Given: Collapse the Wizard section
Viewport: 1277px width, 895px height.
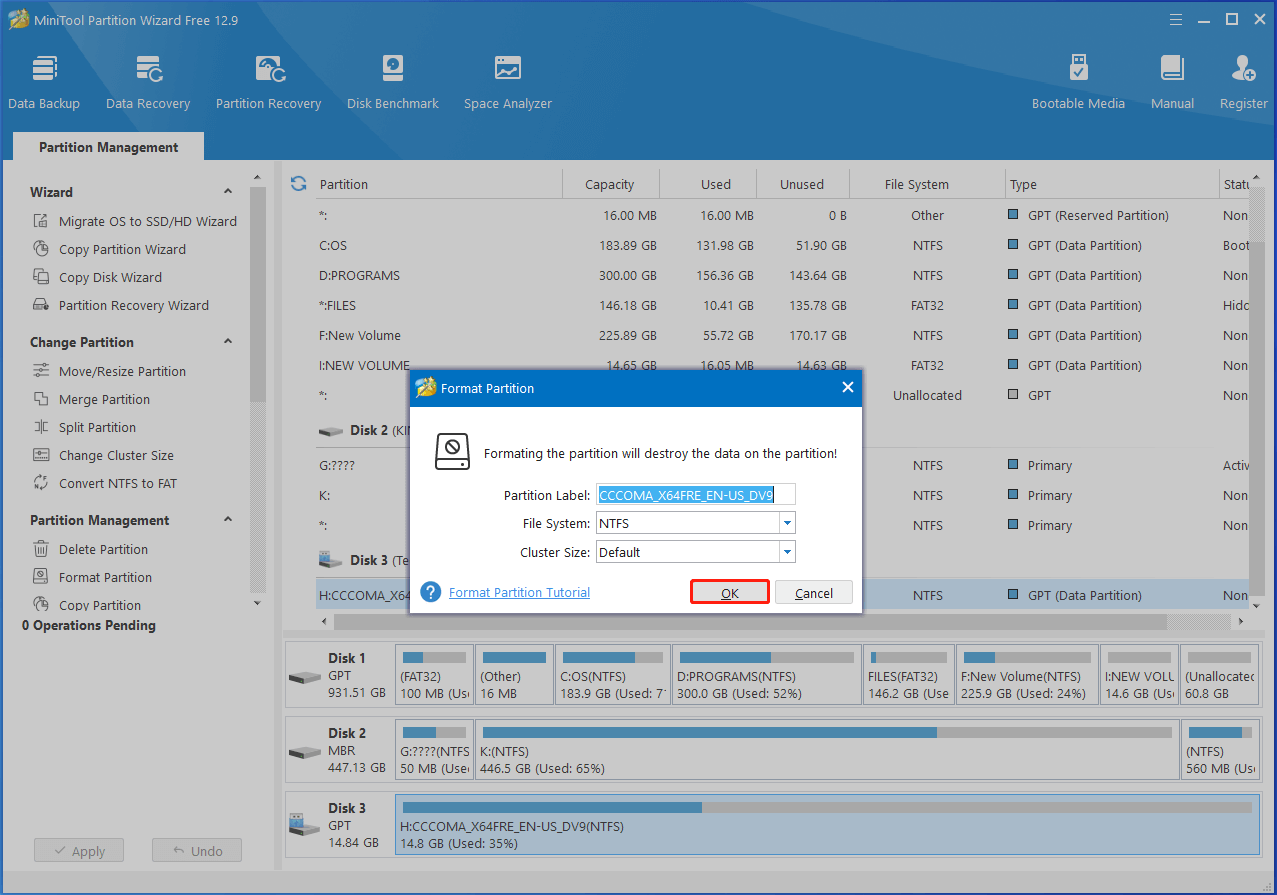Looking at the screenshot, I should tap(228, 192).
